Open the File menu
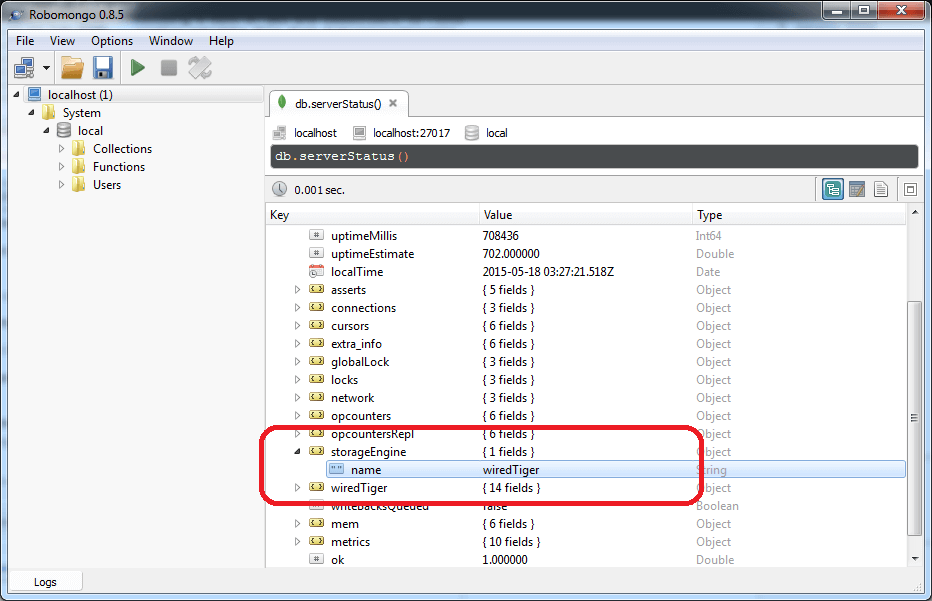This screenshot has height=601, width=932. click(x=25, y=40)
